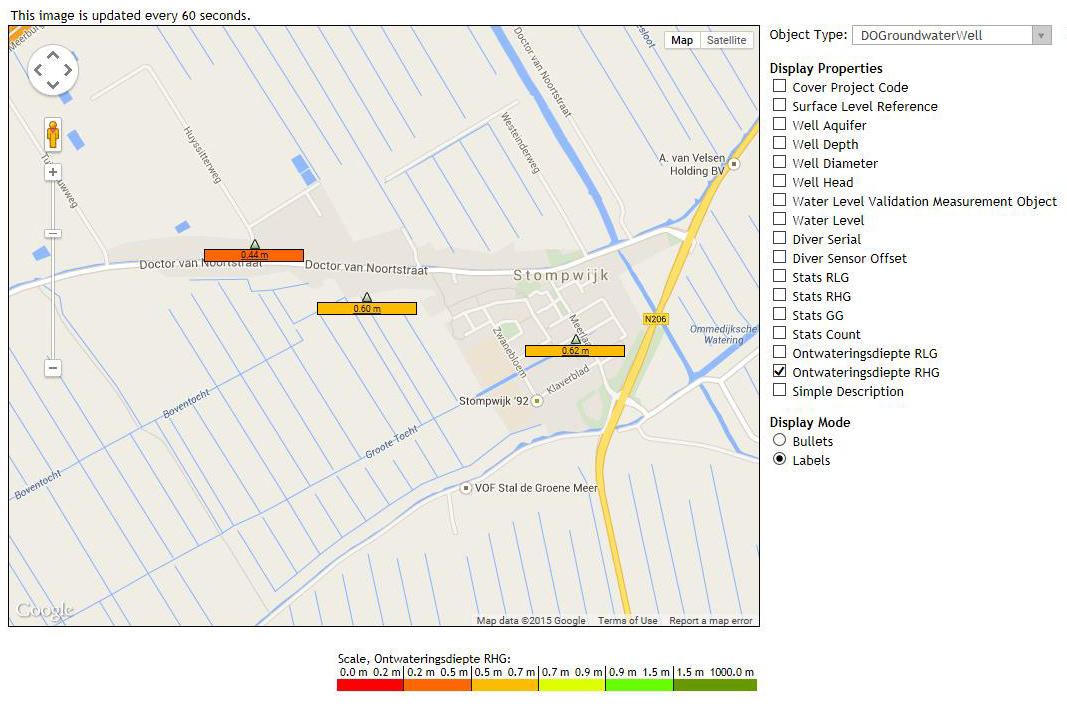Screen dimensions: 1067x714
Task: Select the Bullets display mode
Action: 779,441
